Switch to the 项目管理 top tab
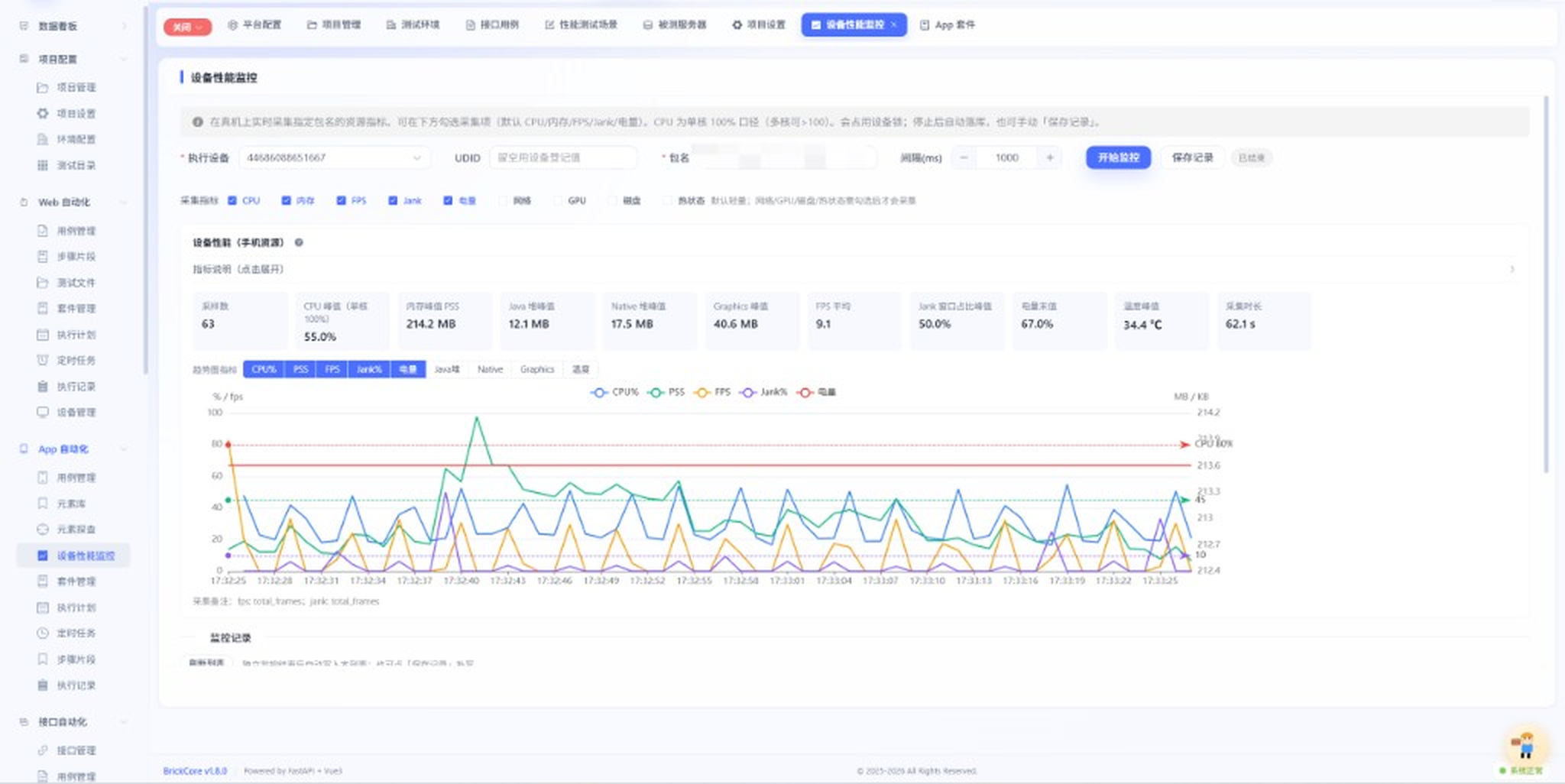Screen dimensions: 1565x784 [334, 25]
